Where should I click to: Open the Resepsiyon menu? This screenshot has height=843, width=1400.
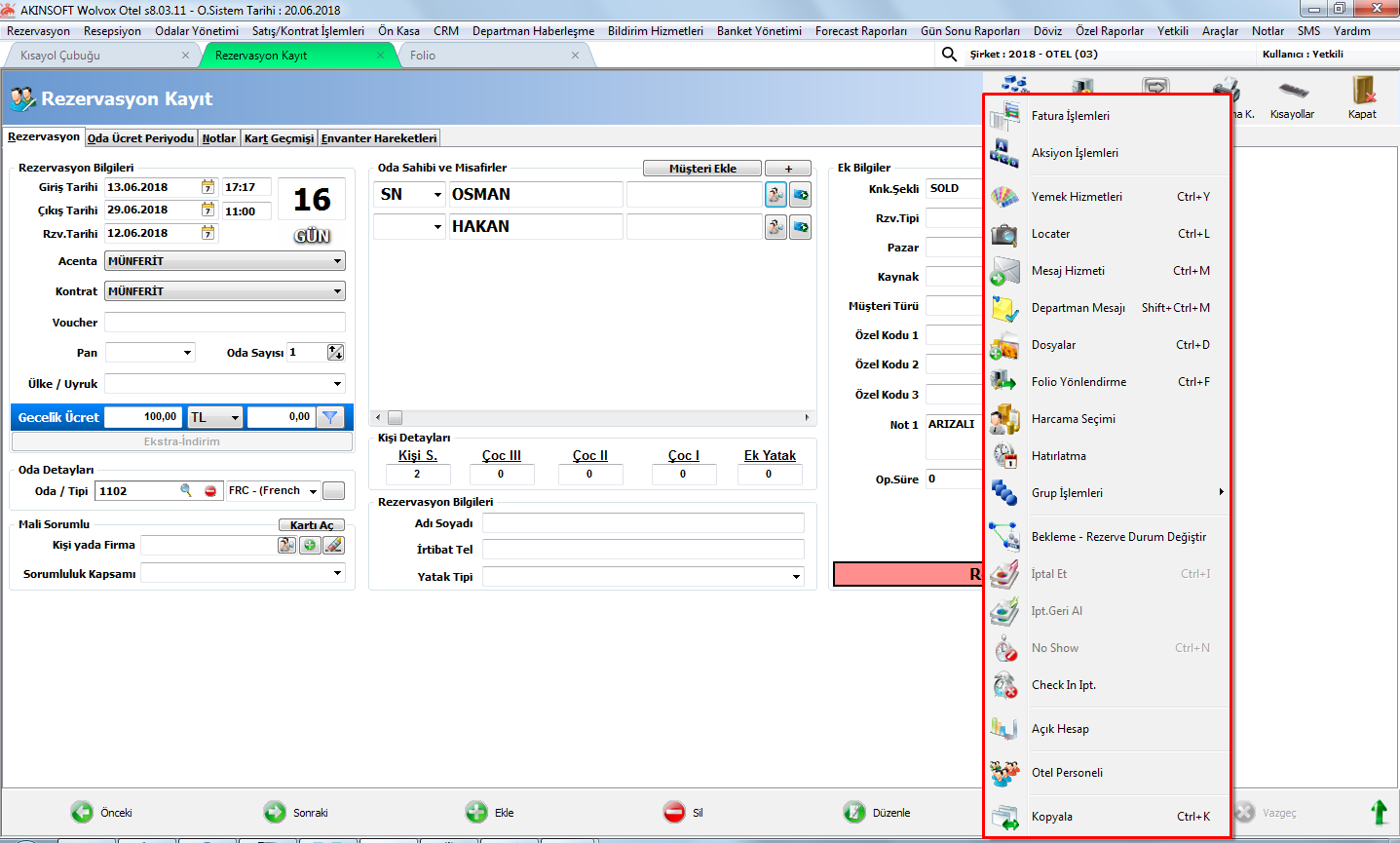click(112, 31)
